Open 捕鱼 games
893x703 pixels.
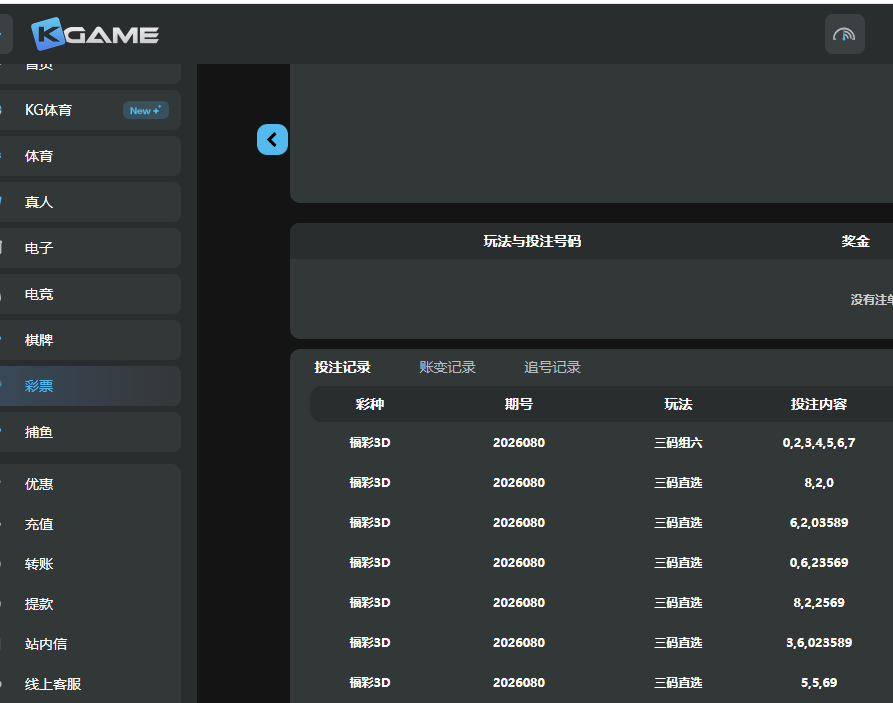[39, 432]
